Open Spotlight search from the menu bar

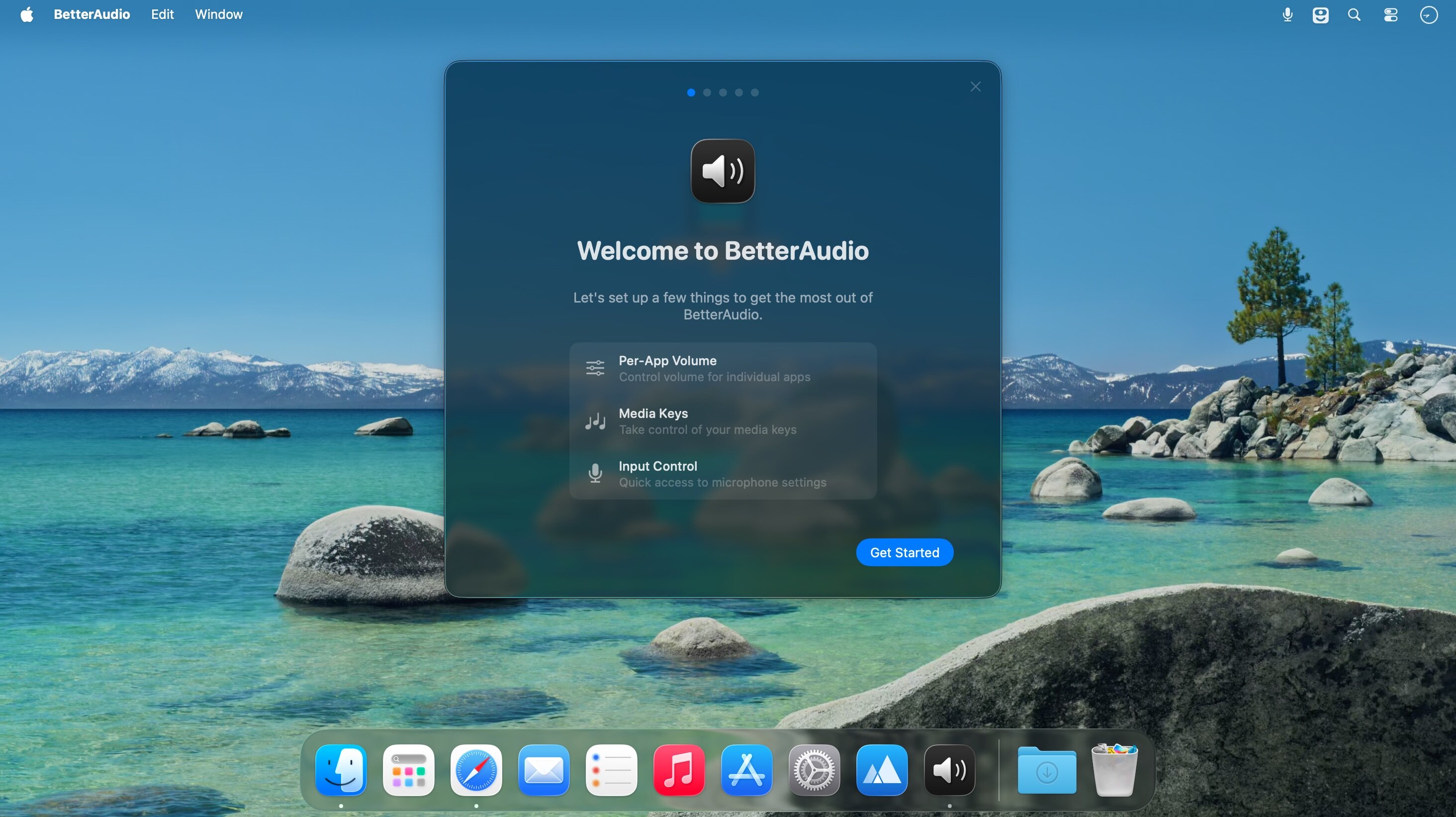tap(1354, 15)
